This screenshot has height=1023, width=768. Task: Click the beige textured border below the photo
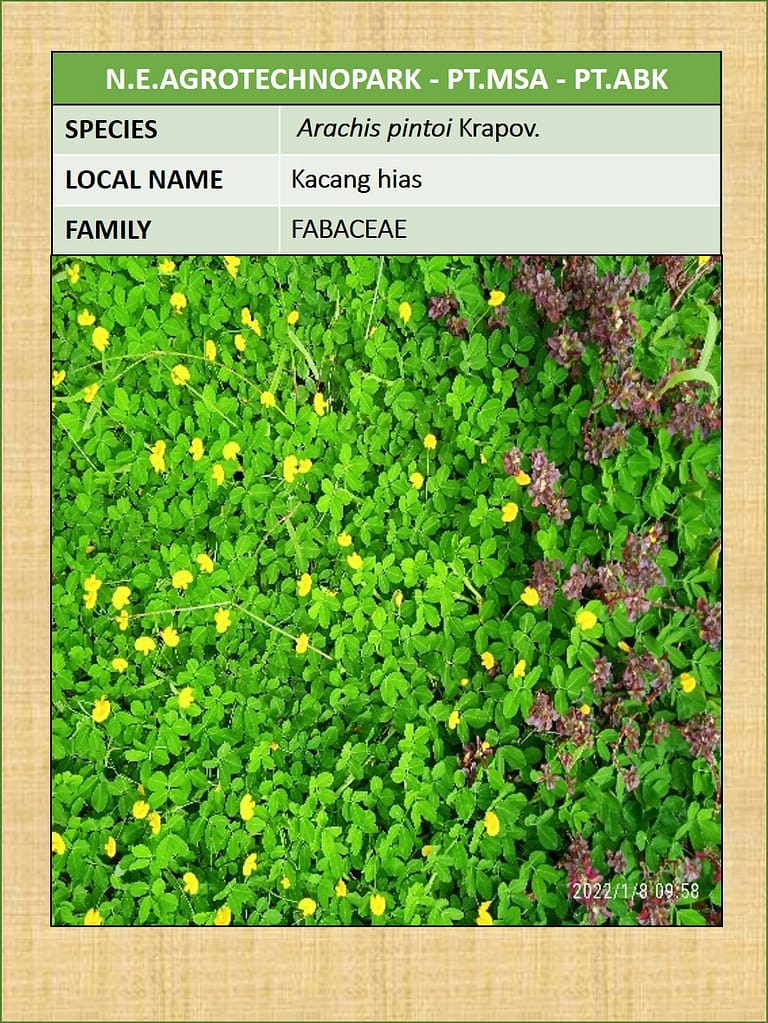tap(386, 970)
